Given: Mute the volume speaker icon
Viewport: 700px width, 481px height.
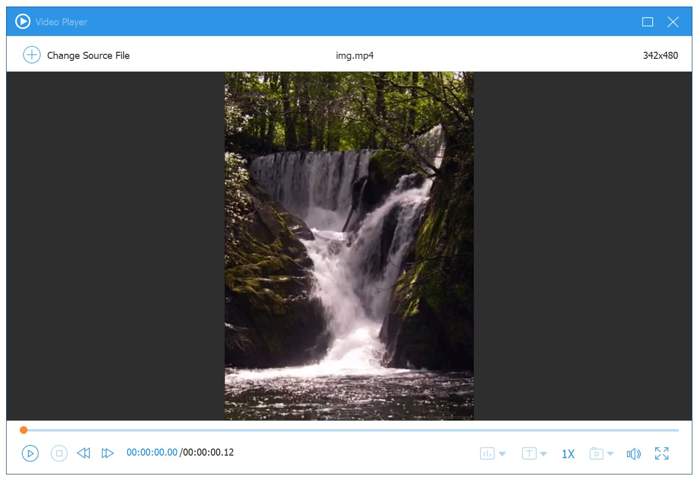Looking at the screenshot, I should 633,453.
